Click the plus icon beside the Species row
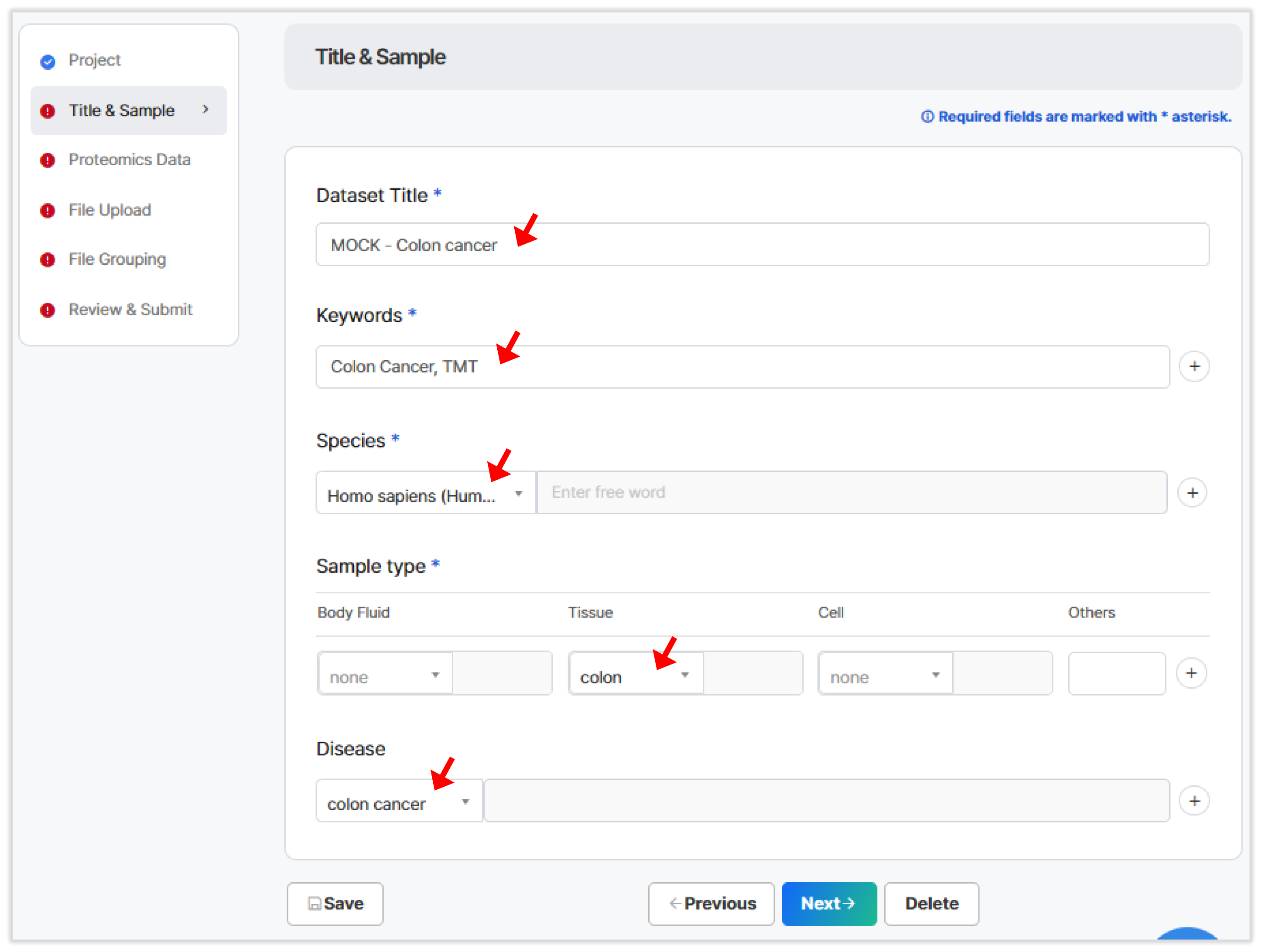Viewport: 1262px width, 952px height. point(1192,492)
